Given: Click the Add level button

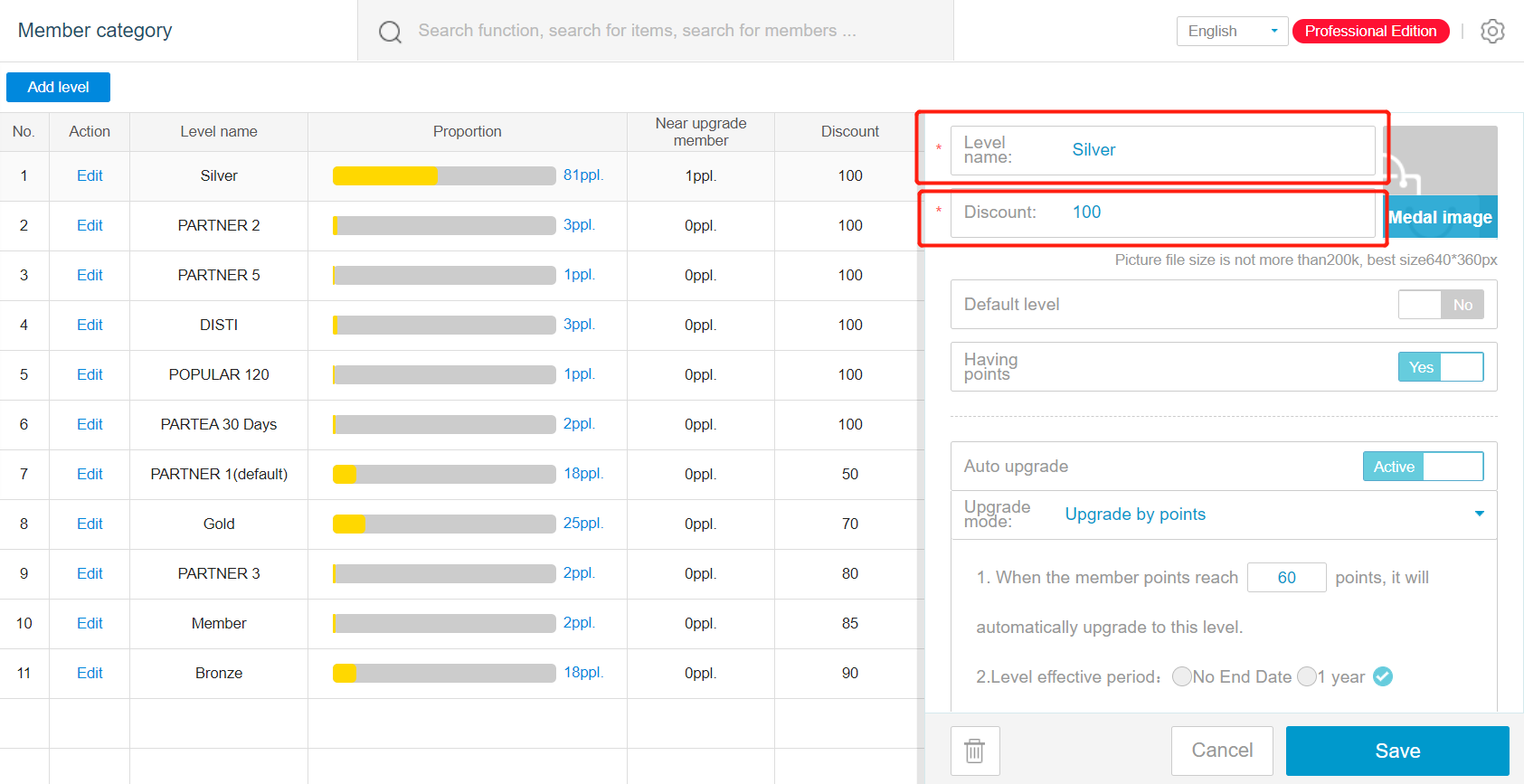Looking at the screenshot, I should pyautogui.click(x=58, y=87).
